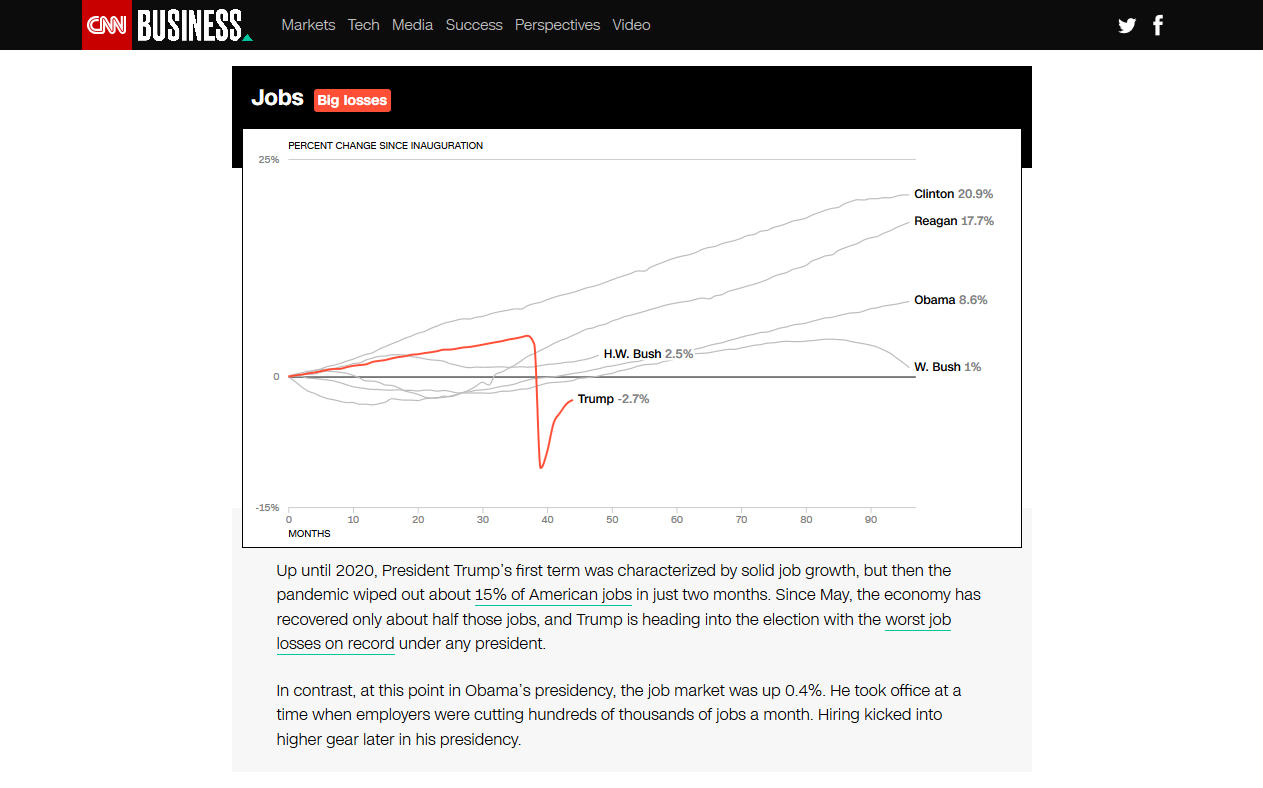Share via the Facebook icon
1263x788 pixels.
[1158, 25]
